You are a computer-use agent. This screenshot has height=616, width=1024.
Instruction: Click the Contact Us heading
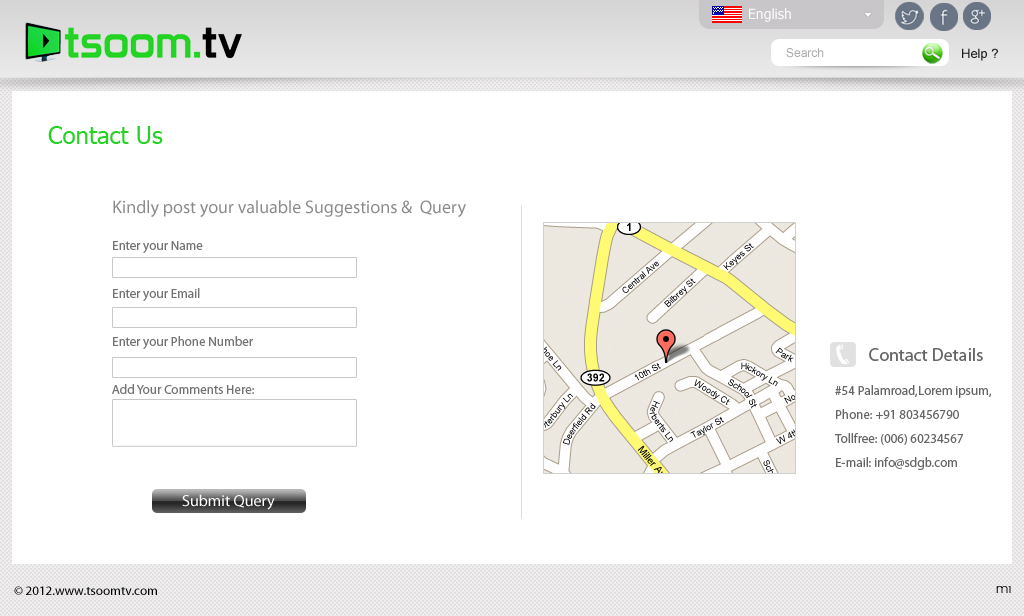105,135
